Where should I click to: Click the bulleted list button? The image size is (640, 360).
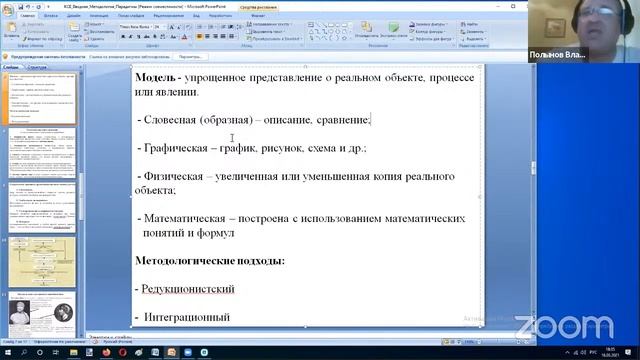pos(200,27)
